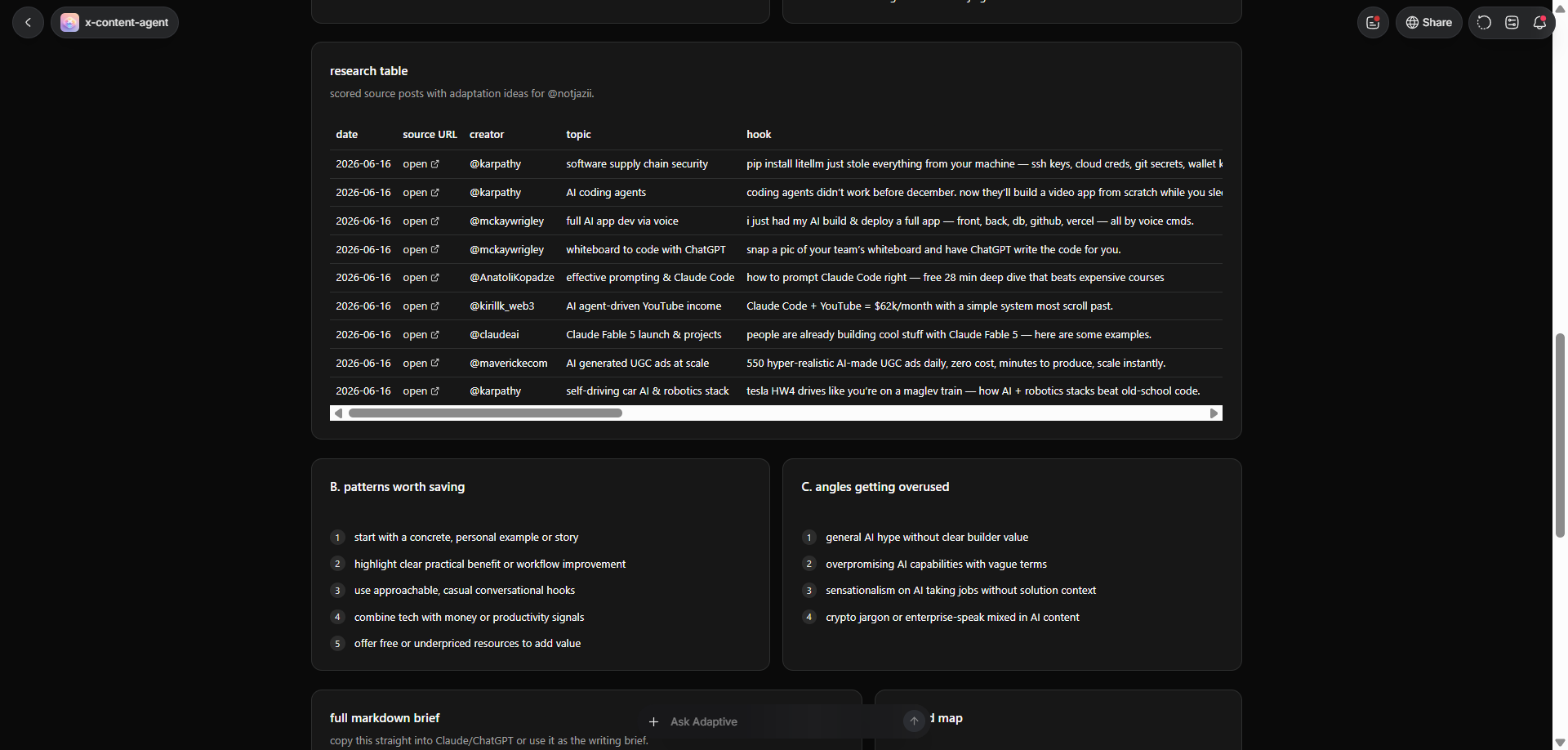Click the page vertical scrollbar down arrow
Viewport: 1568px width, 750px height.
tap(1560, 742)
